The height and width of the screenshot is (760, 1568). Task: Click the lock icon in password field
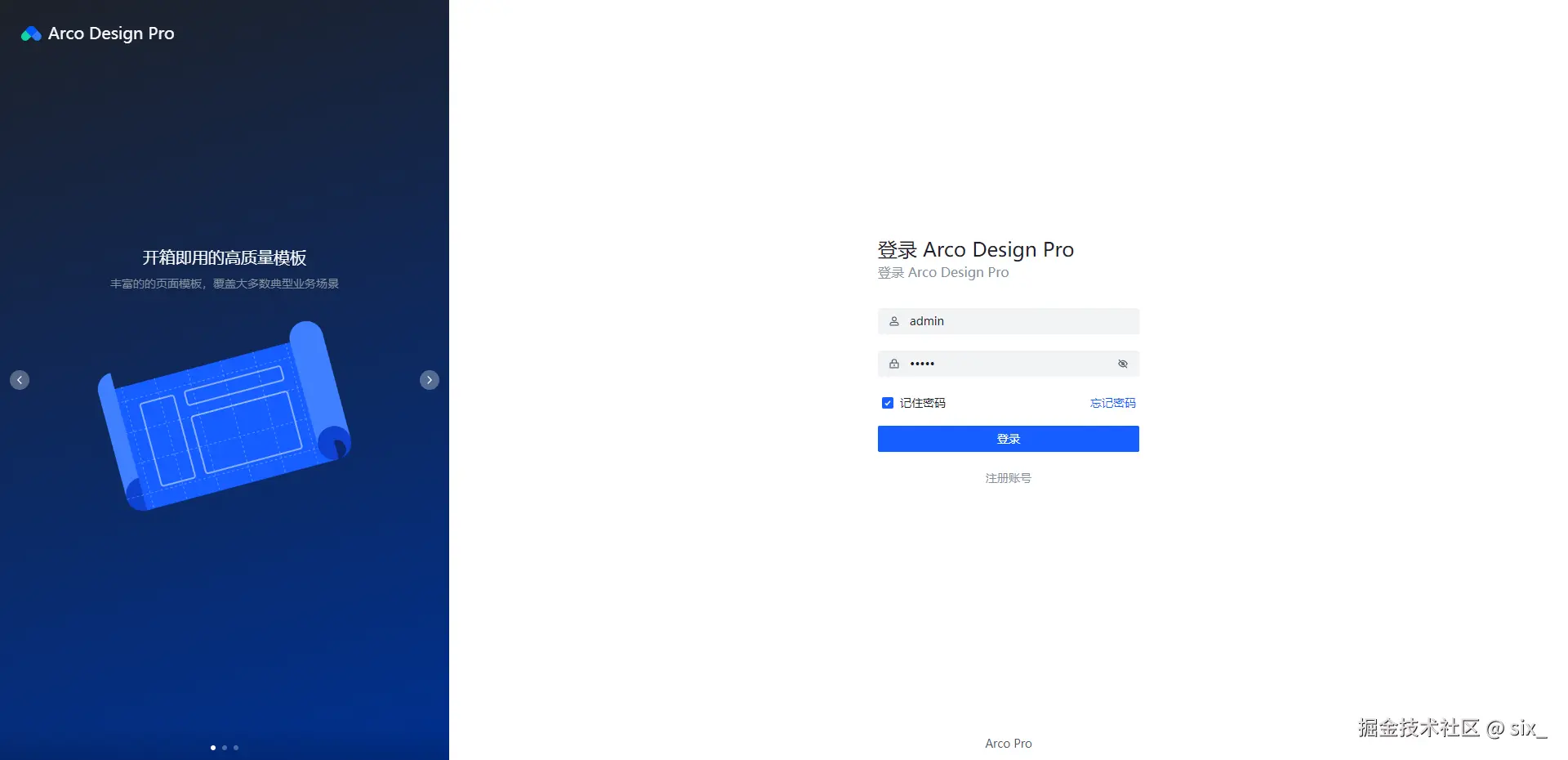click(894, 364)
